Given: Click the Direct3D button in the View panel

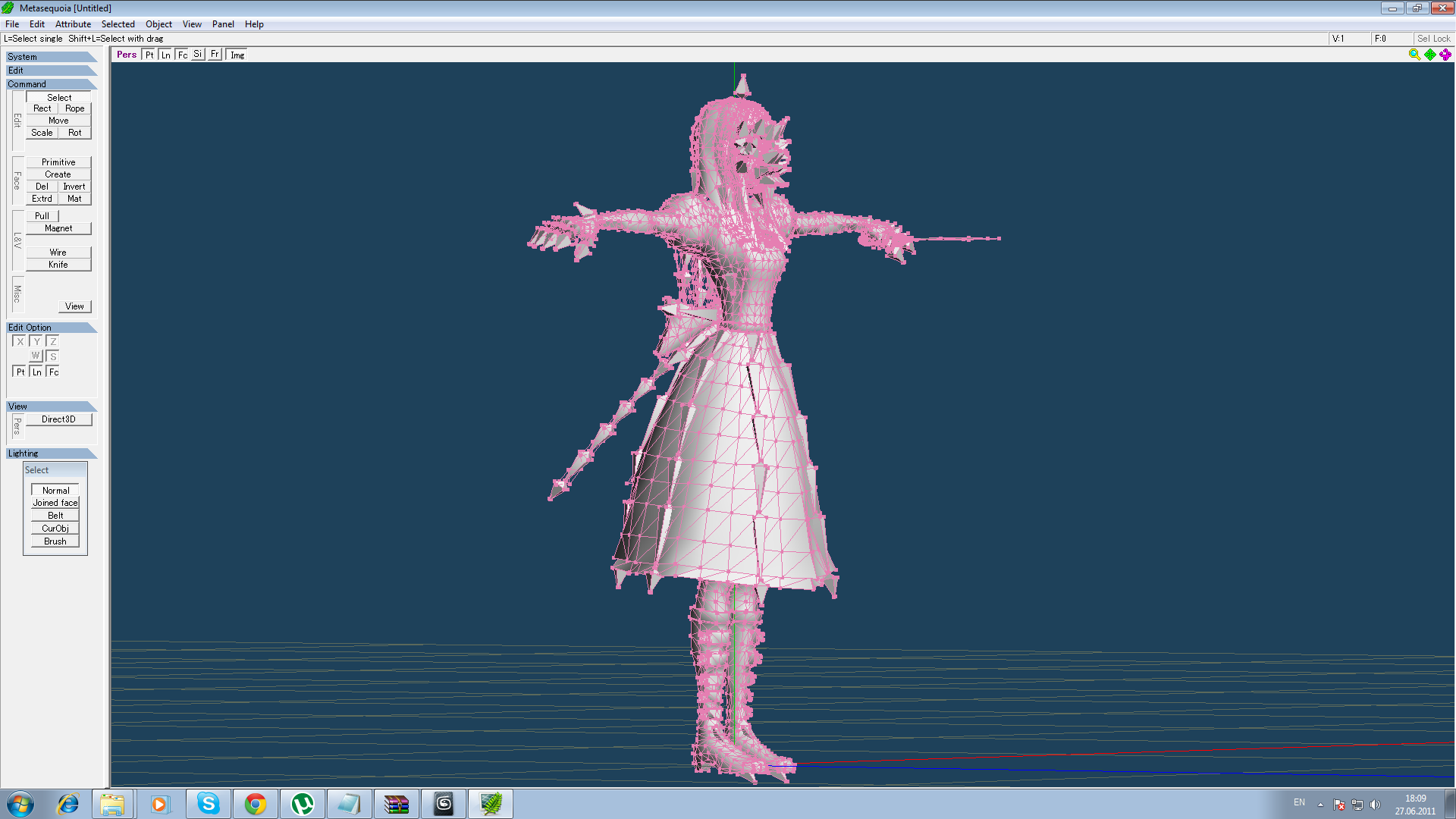Looking at the screenshot, I should [x=59, y=419].
